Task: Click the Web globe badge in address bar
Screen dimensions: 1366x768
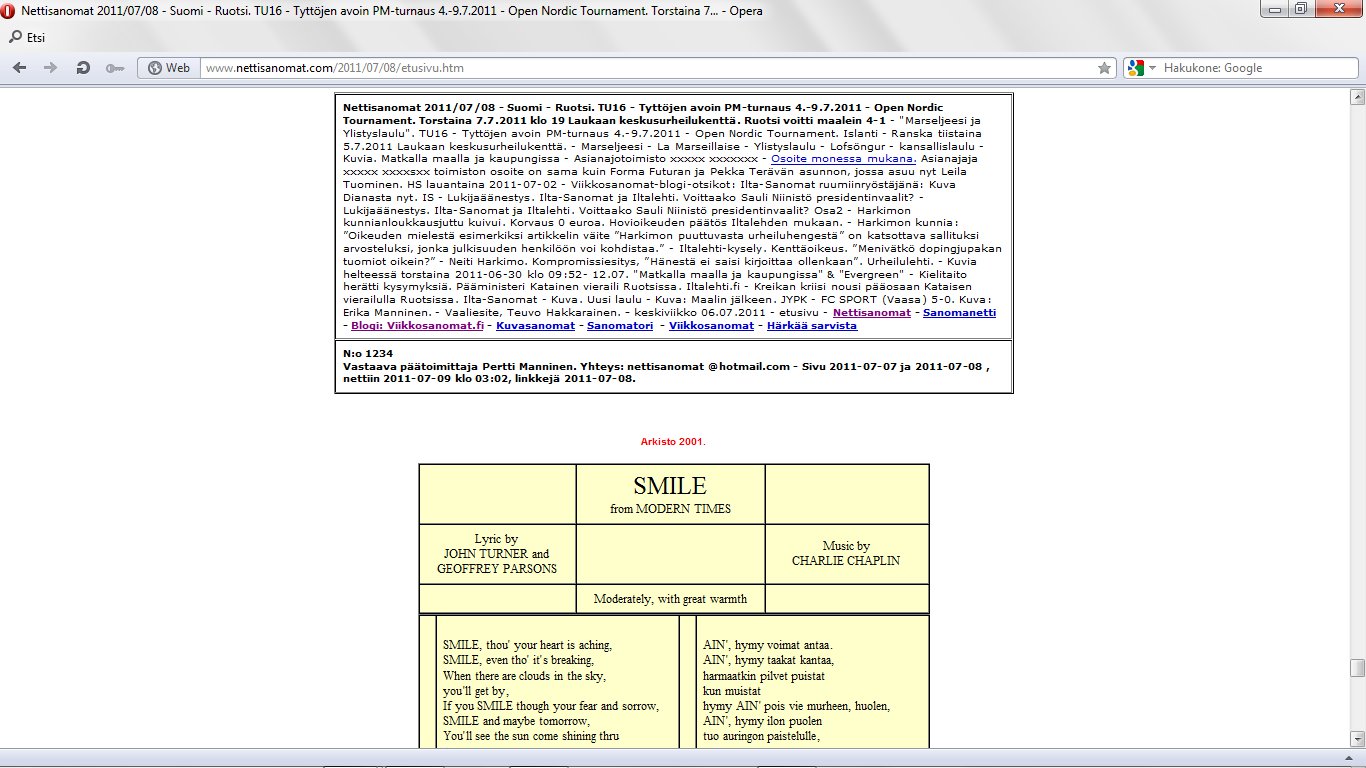Action: click(x=169, y=68)
